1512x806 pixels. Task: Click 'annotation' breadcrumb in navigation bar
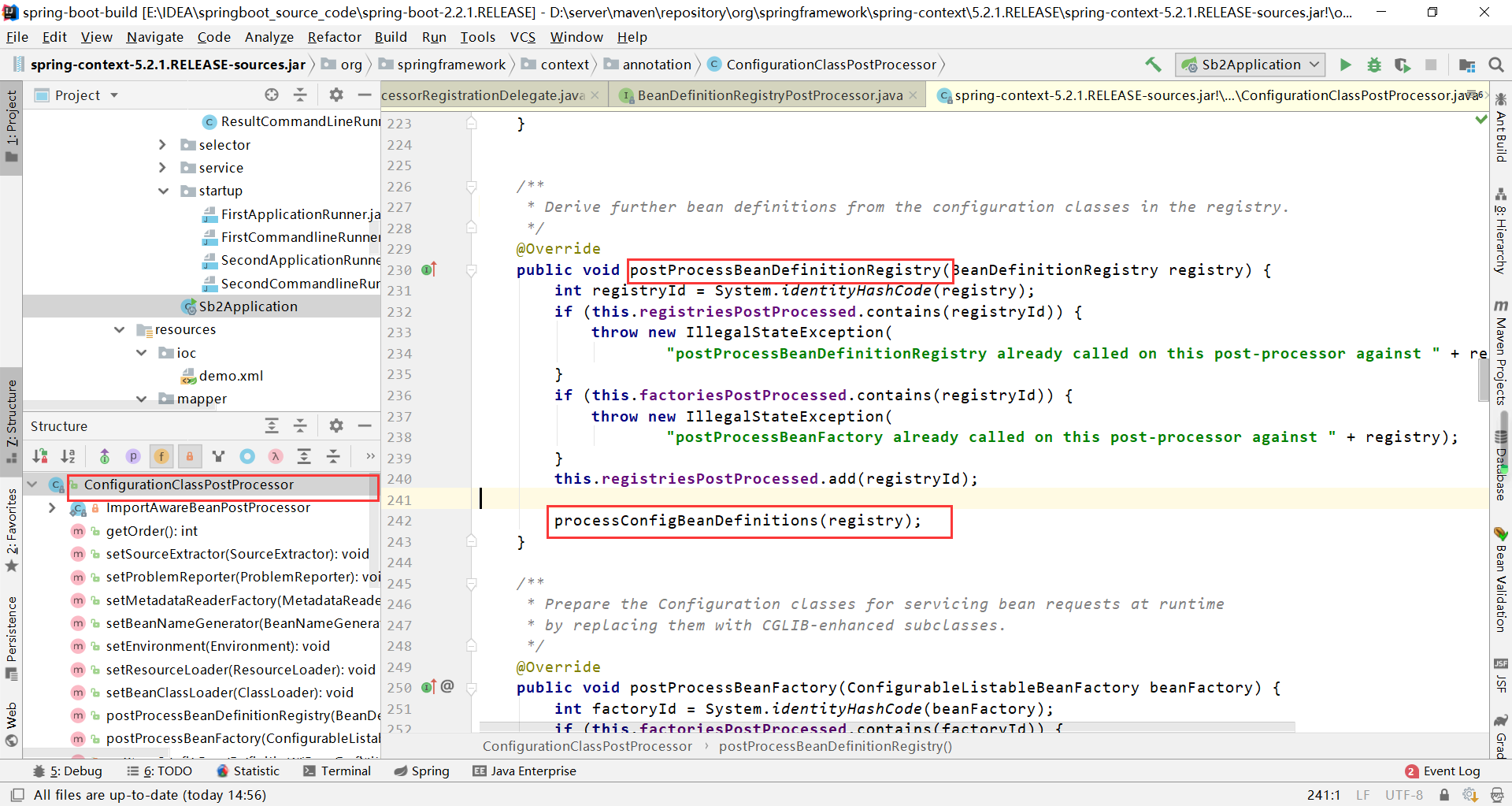tap(657, 65)
